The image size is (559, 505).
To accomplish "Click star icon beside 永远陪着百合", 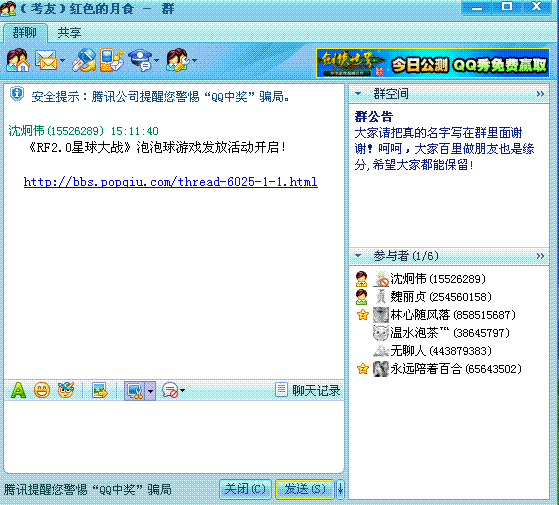I will [x=362, y=369].
